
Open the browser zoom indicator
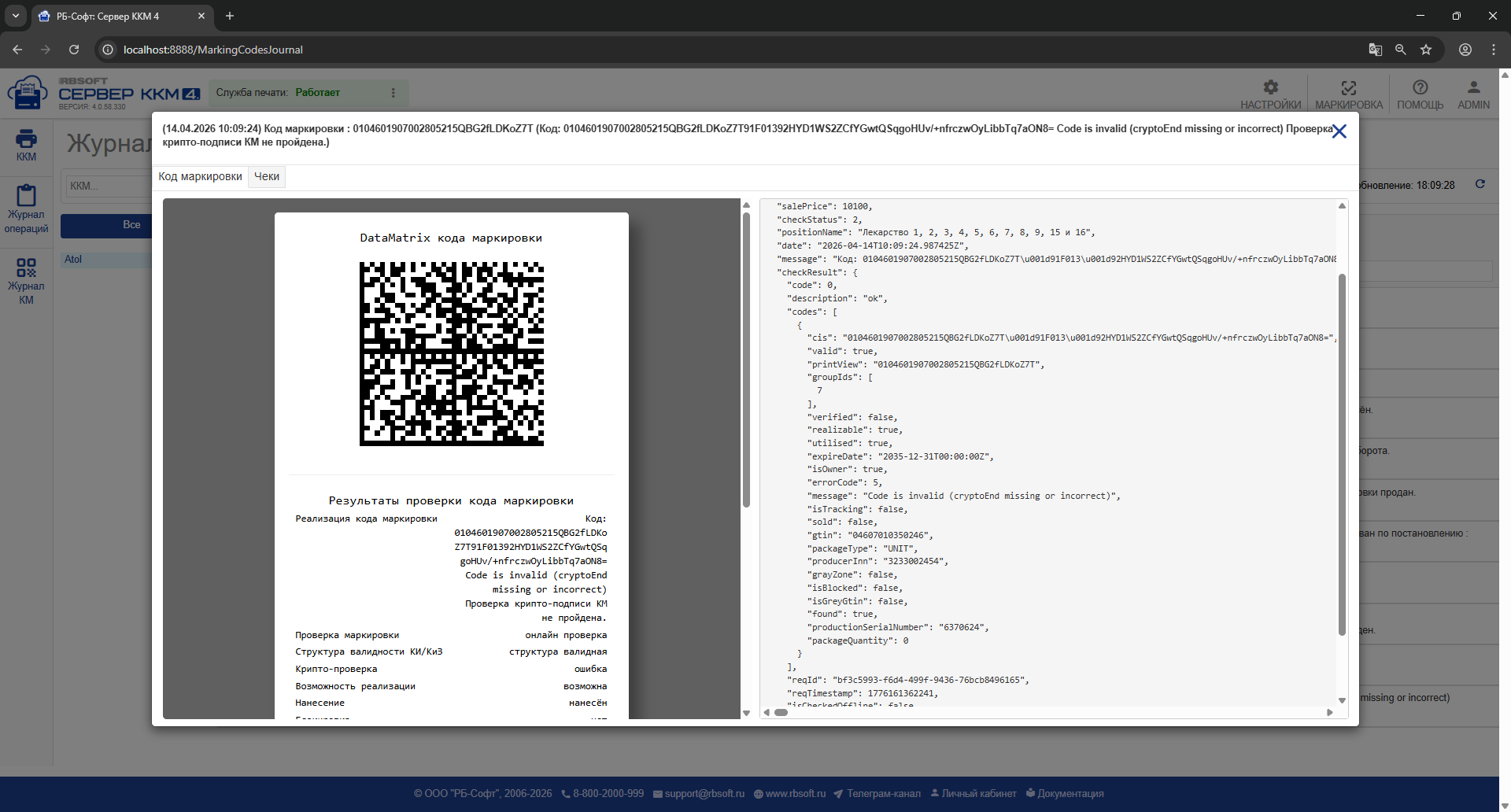coord(1401,50)
